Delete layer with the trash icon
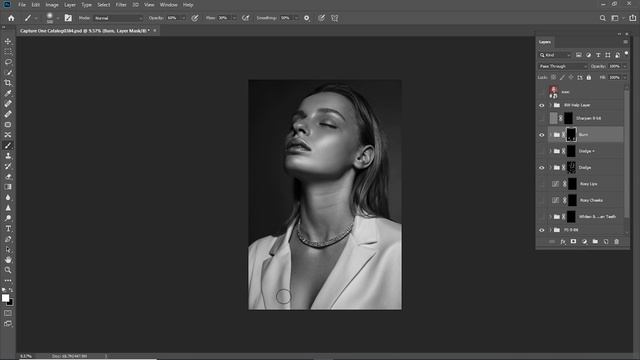Screen dimensions: 640x360 [x=617, y=242]
